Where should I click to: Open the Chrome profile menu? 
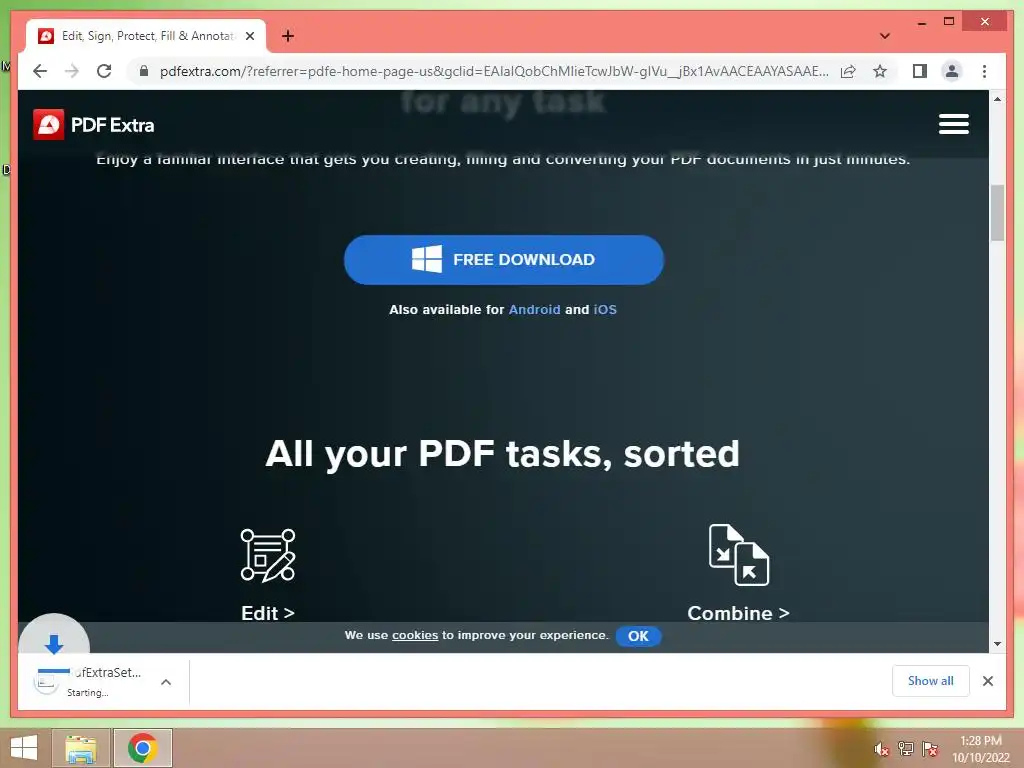[952, 71]
